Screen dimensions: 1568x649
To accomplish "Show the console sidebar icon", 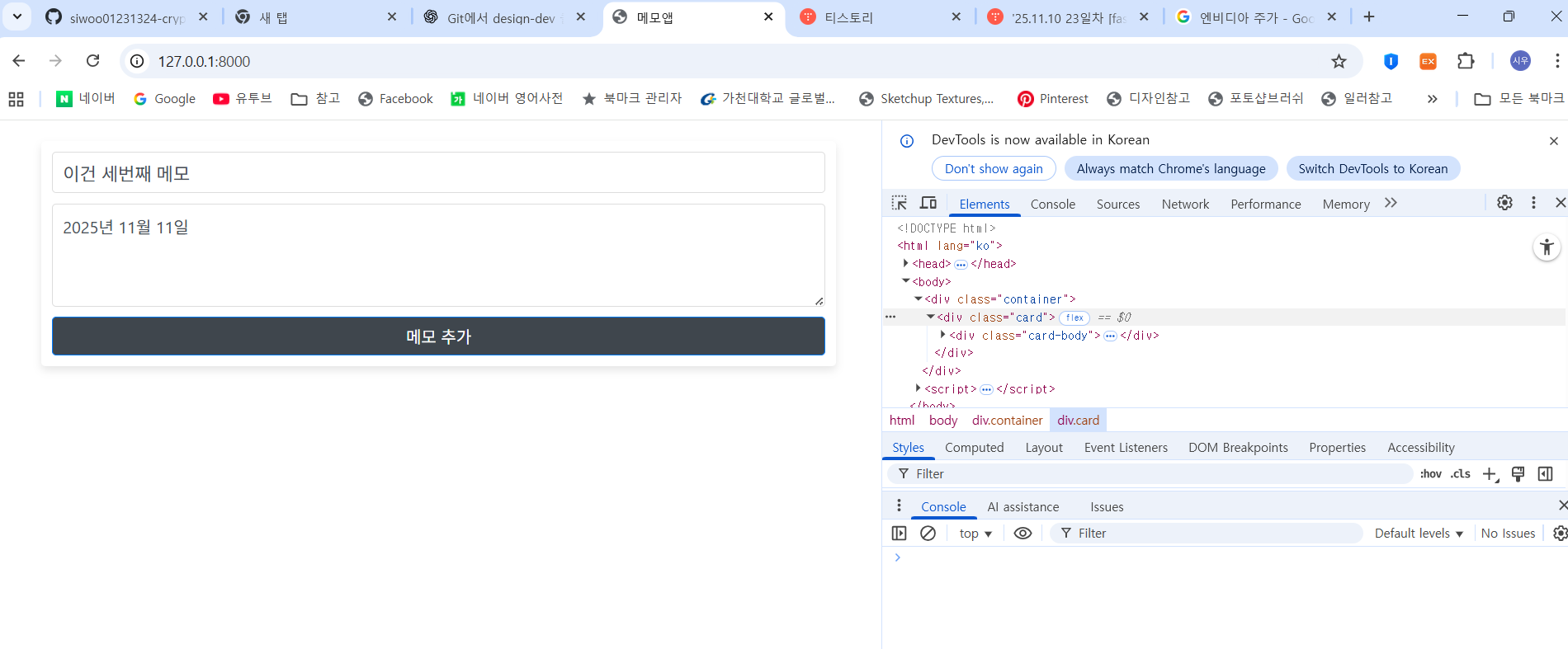I will tap(900, 534).
